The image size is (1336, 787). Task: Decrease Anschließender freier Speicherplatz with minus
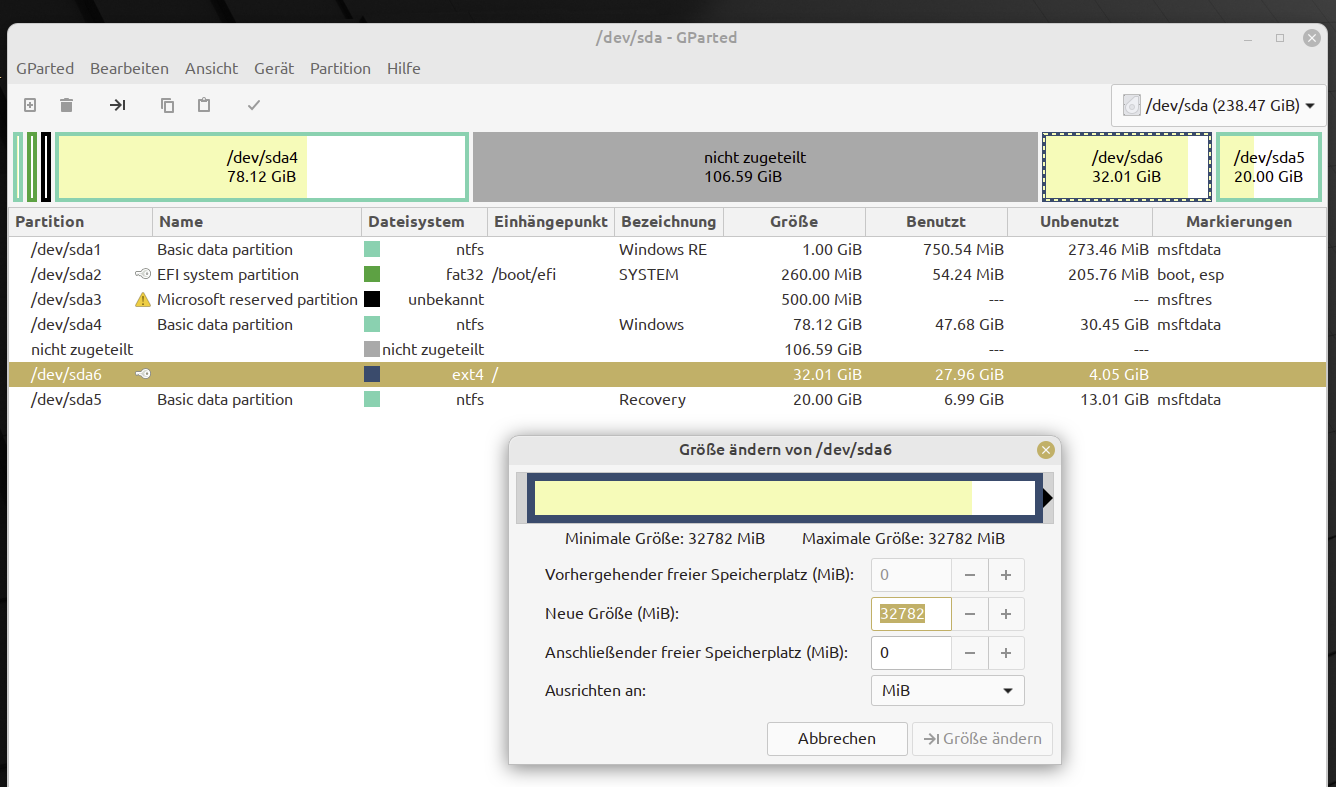coord(970,654)
